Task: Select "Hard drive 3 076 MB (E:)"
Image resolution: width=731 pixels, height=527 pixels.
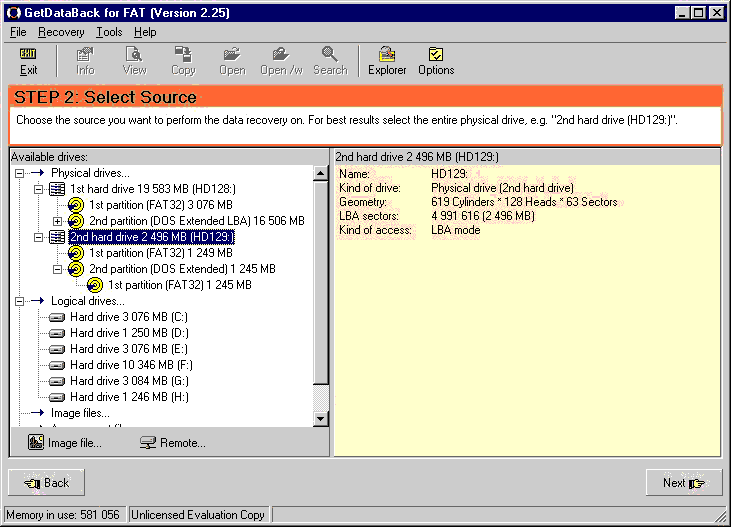Action: click(x=129, y=349)
